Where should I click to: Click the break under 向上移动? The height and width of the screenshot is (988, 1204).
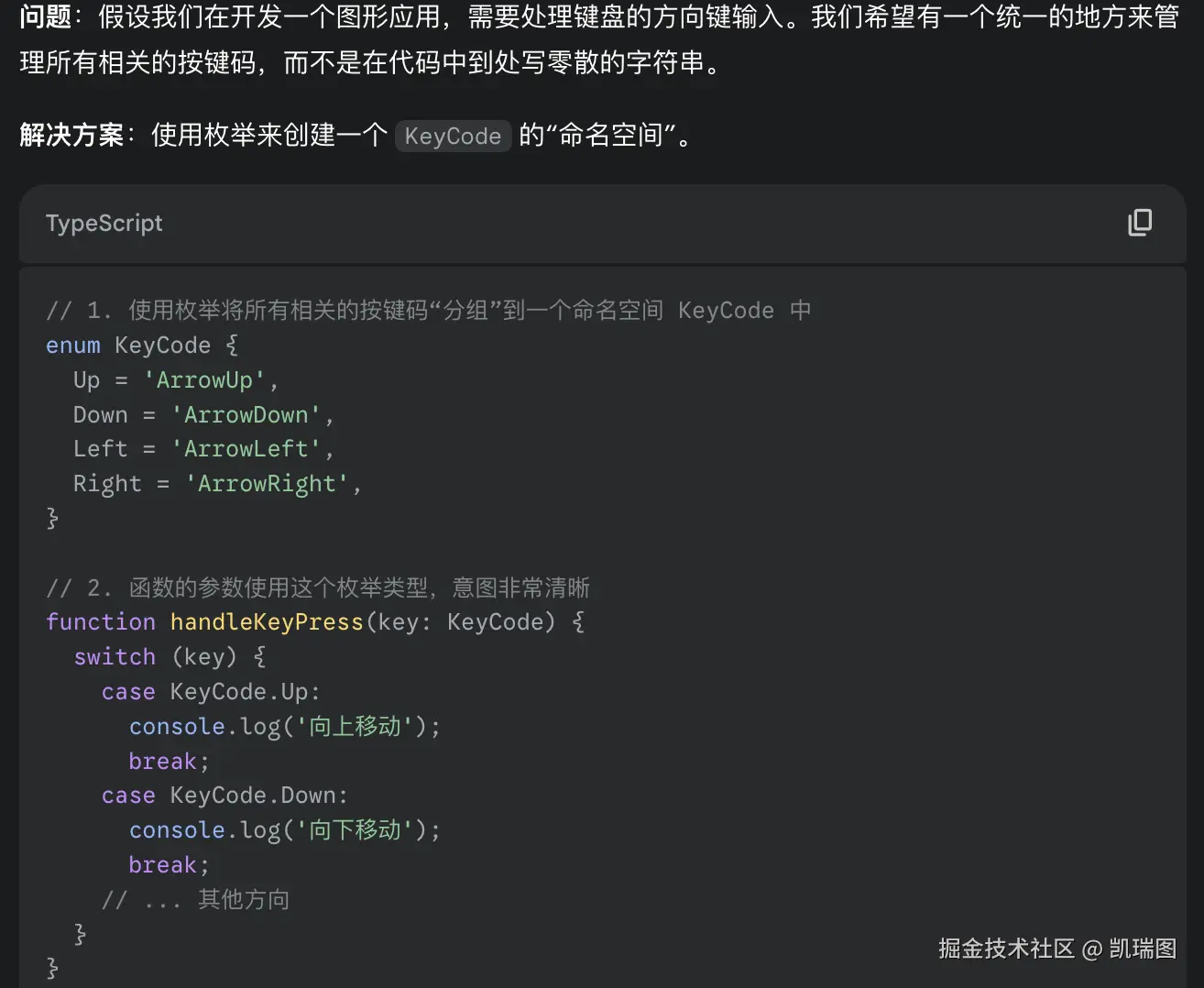tap(170, 762)
